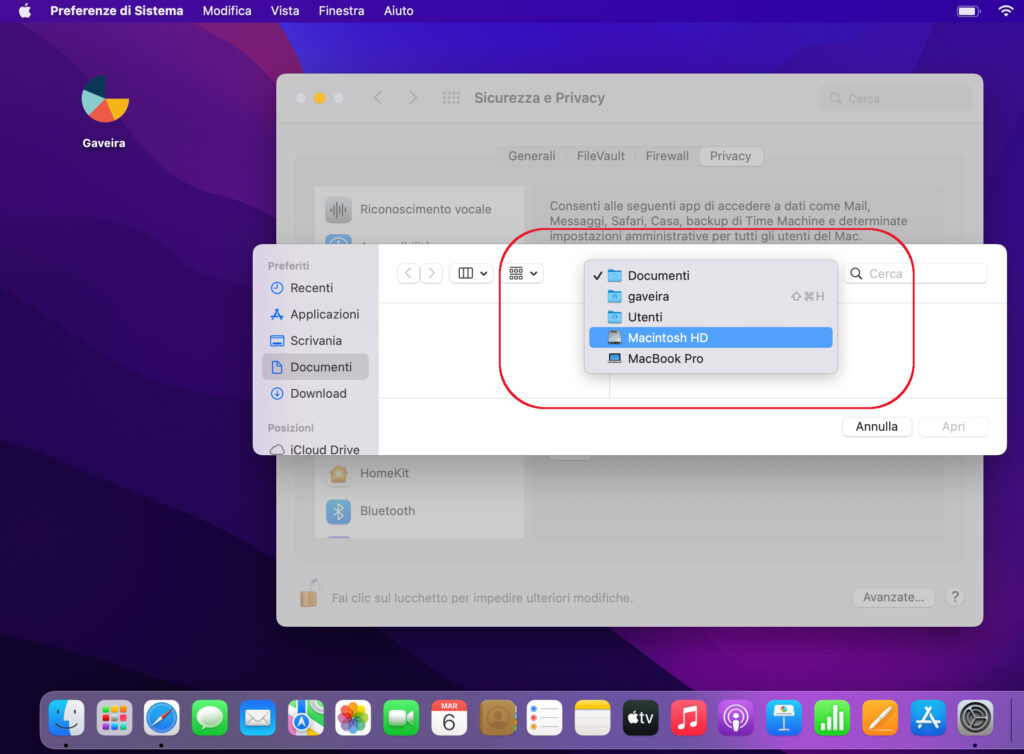Open Preferenze di Sistema menu
The width and height of the screenshot is (1024, 754).
(x=116, y=10)
